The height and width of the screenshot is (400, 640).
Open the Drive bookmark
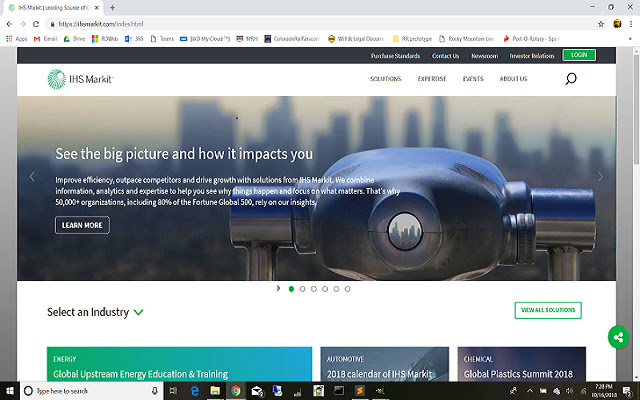[74, 39]
